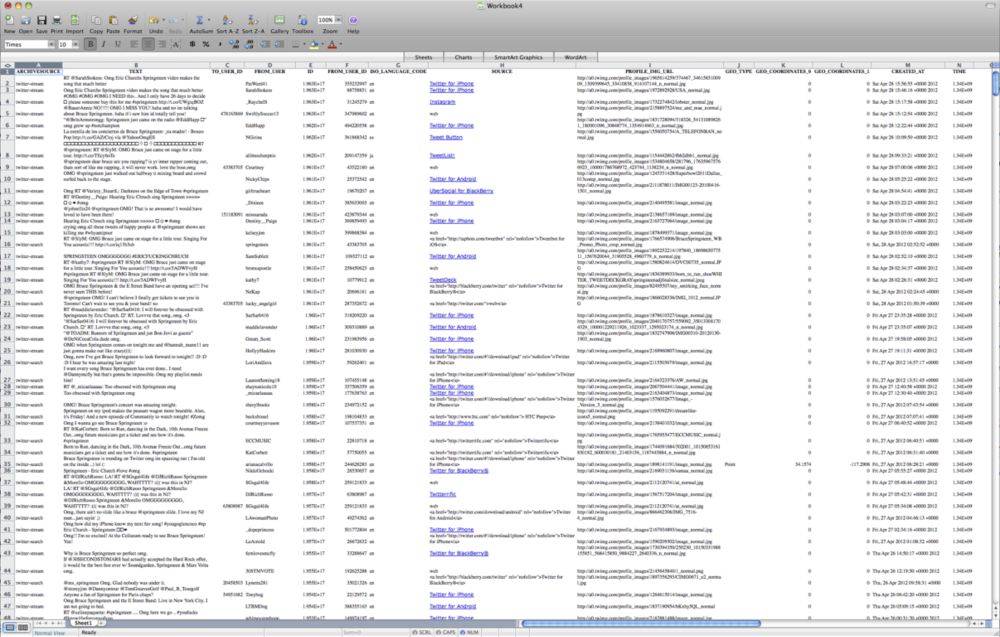Open the Toolbox panel
Viewport: 1000px width, 637px height.
[303, 22]
